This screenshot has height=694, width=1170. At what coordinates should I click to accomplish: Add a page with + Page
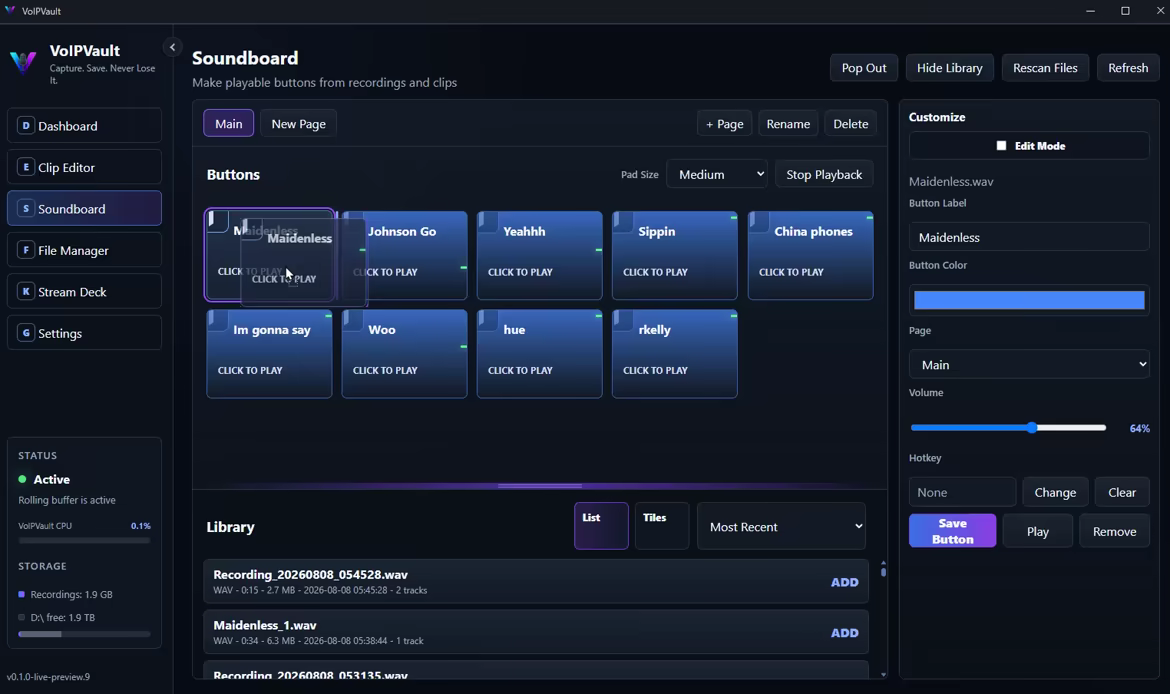click(725, 124)
